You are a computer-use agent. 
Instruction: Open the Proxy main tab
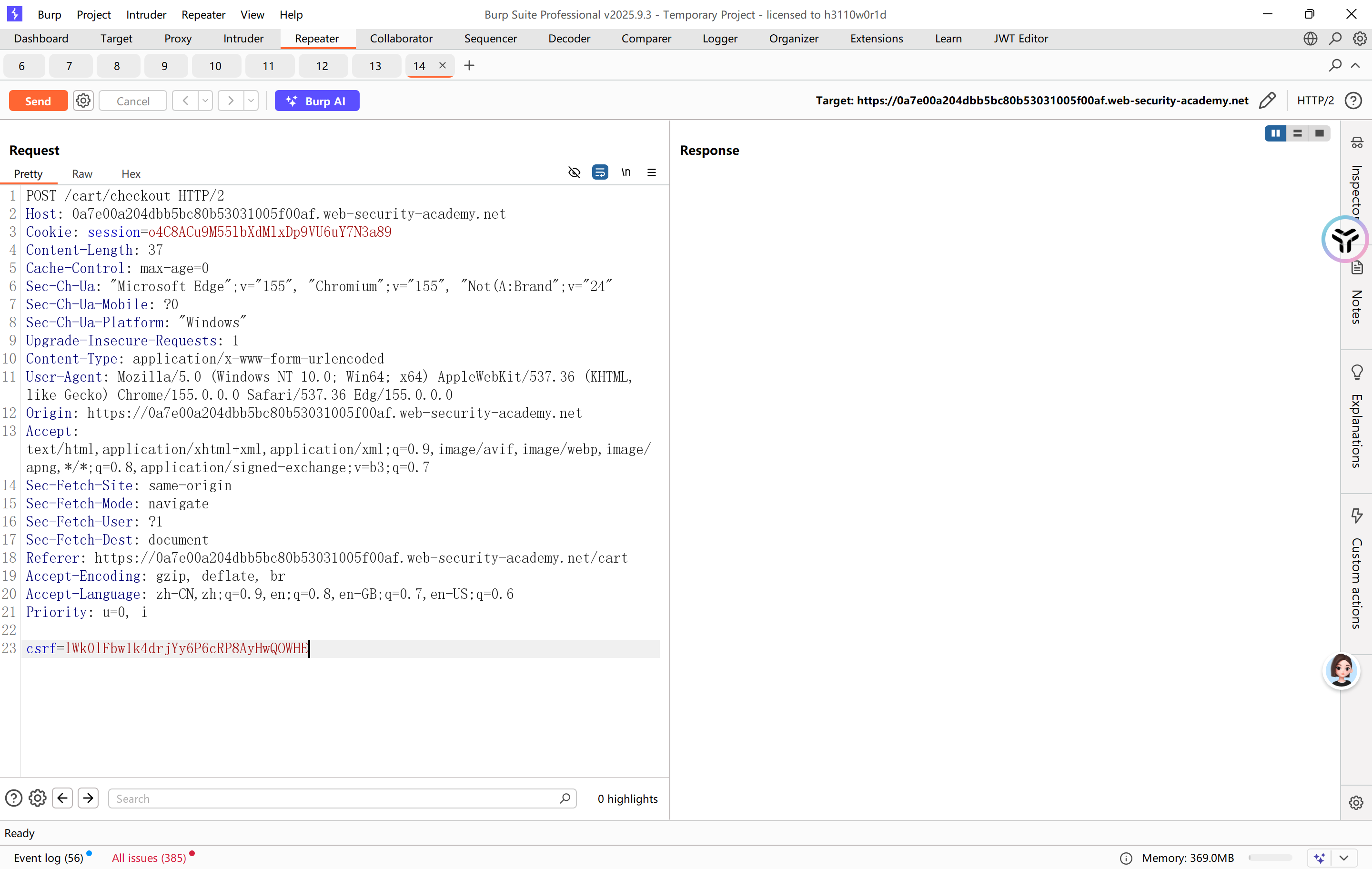[178, 39]
